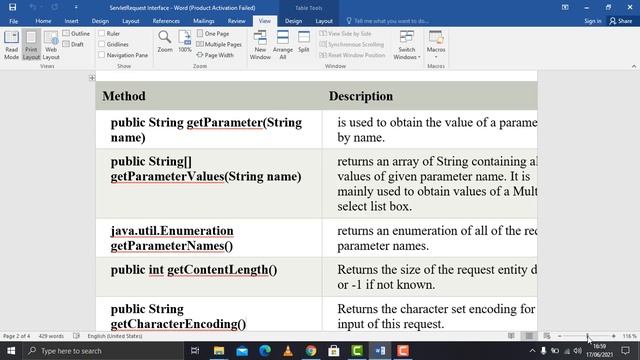Open the Mailings tab
The width and height of the screenshot is (640, 360).
(x=204, y=21)
